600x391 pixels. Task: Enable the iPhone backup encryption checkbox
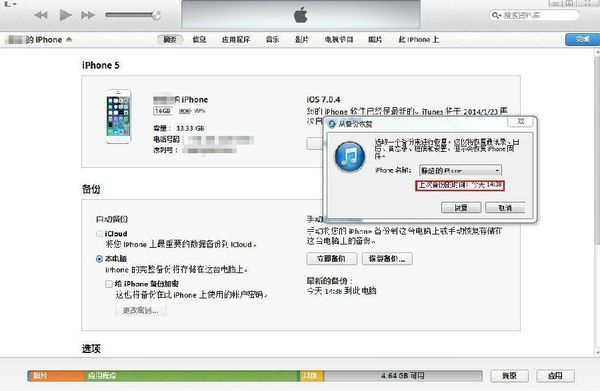click(109, 284)
